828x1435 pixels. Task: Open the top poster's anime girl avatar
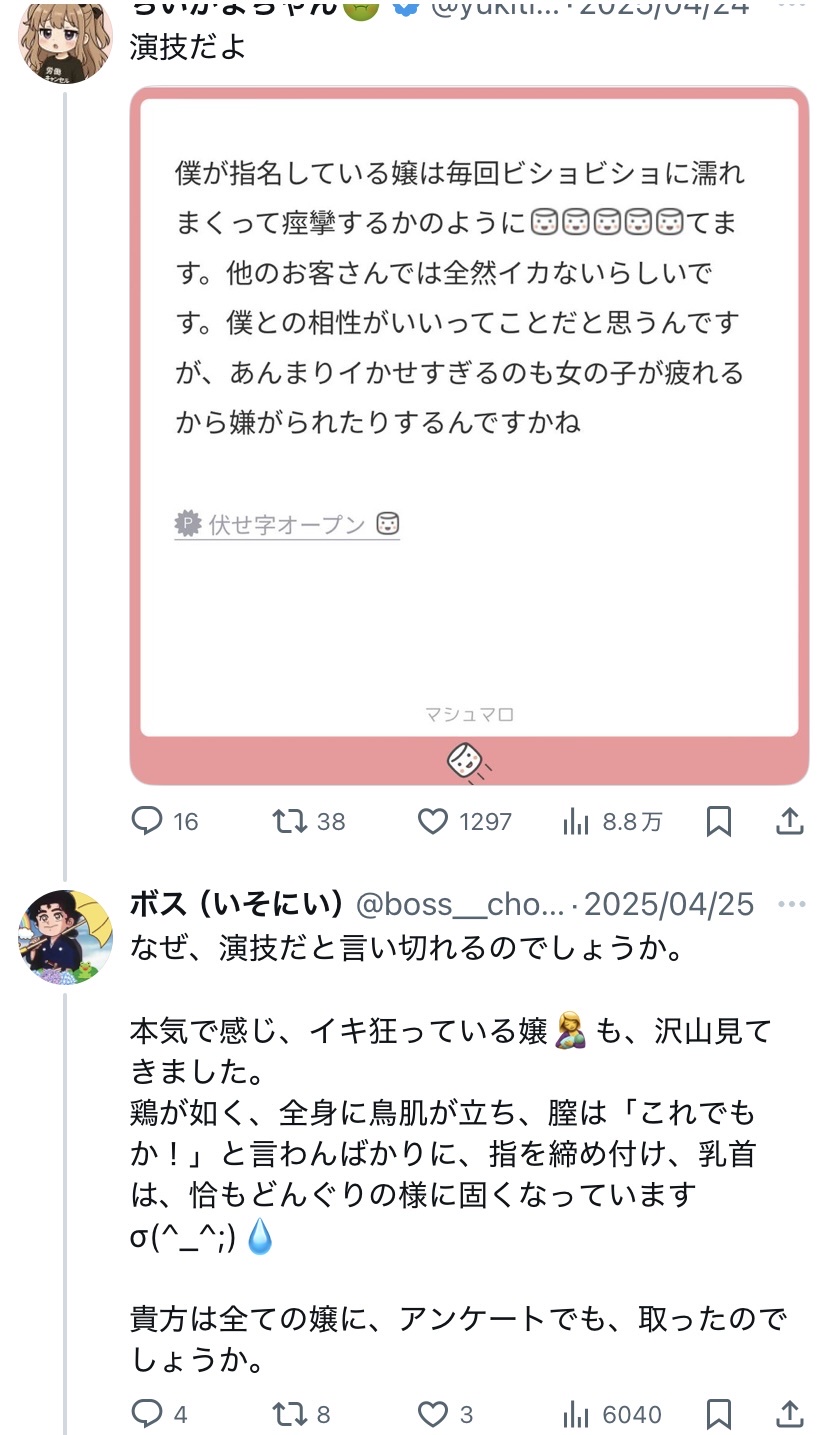tap(66, 40)
